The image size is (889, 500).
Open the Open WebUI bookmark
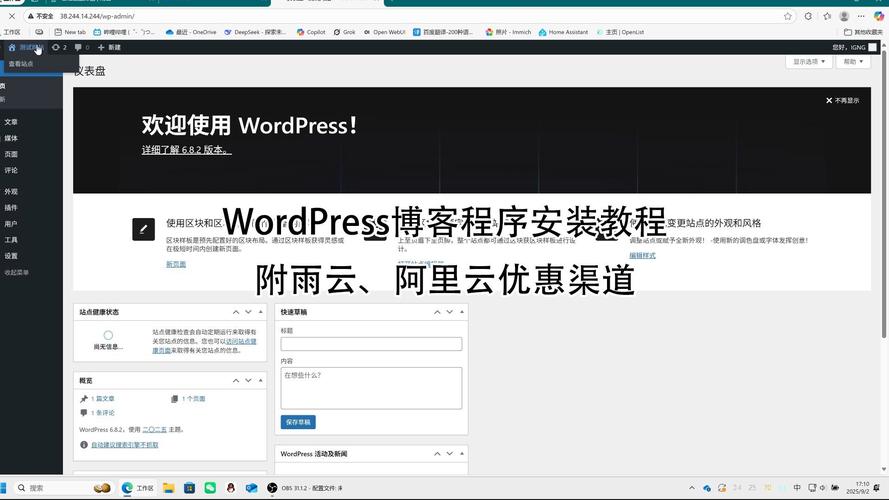coord(384,32)
